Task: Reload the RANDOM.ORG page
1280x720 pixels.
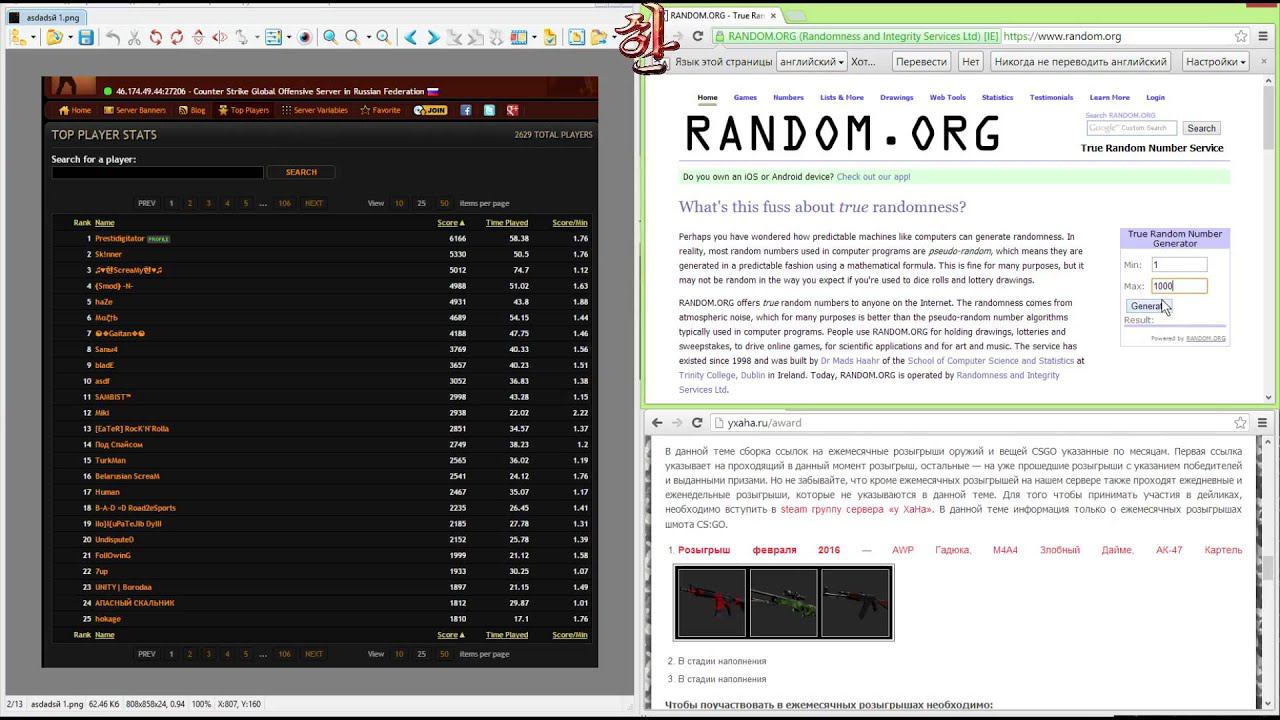Action: (697, 36)
